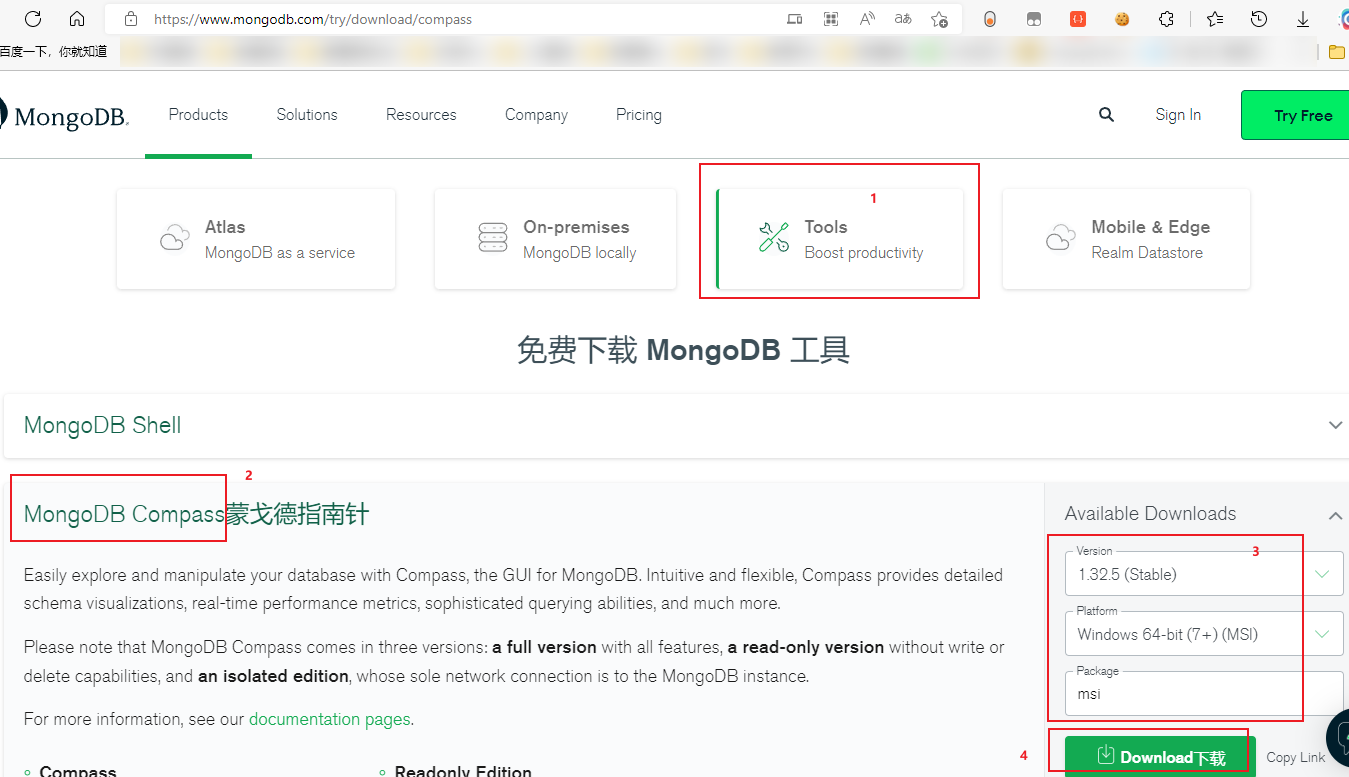1349x777 pixels.
Task: Click the Copy Link text
Action: (x=1296, y=757)
